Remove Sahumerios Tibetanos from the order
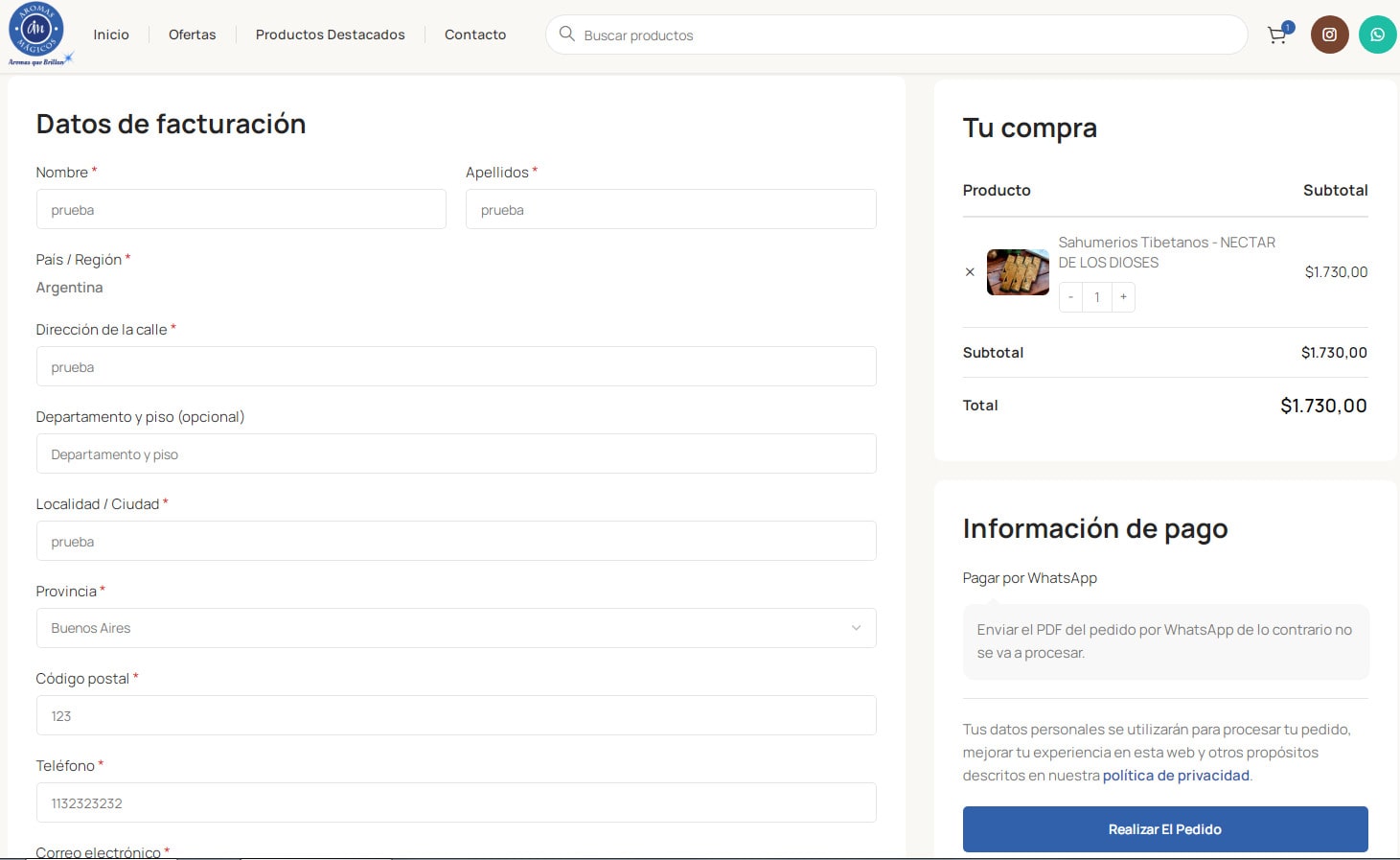The width and height of the screenshot is (1400, 860). point(970,272)
